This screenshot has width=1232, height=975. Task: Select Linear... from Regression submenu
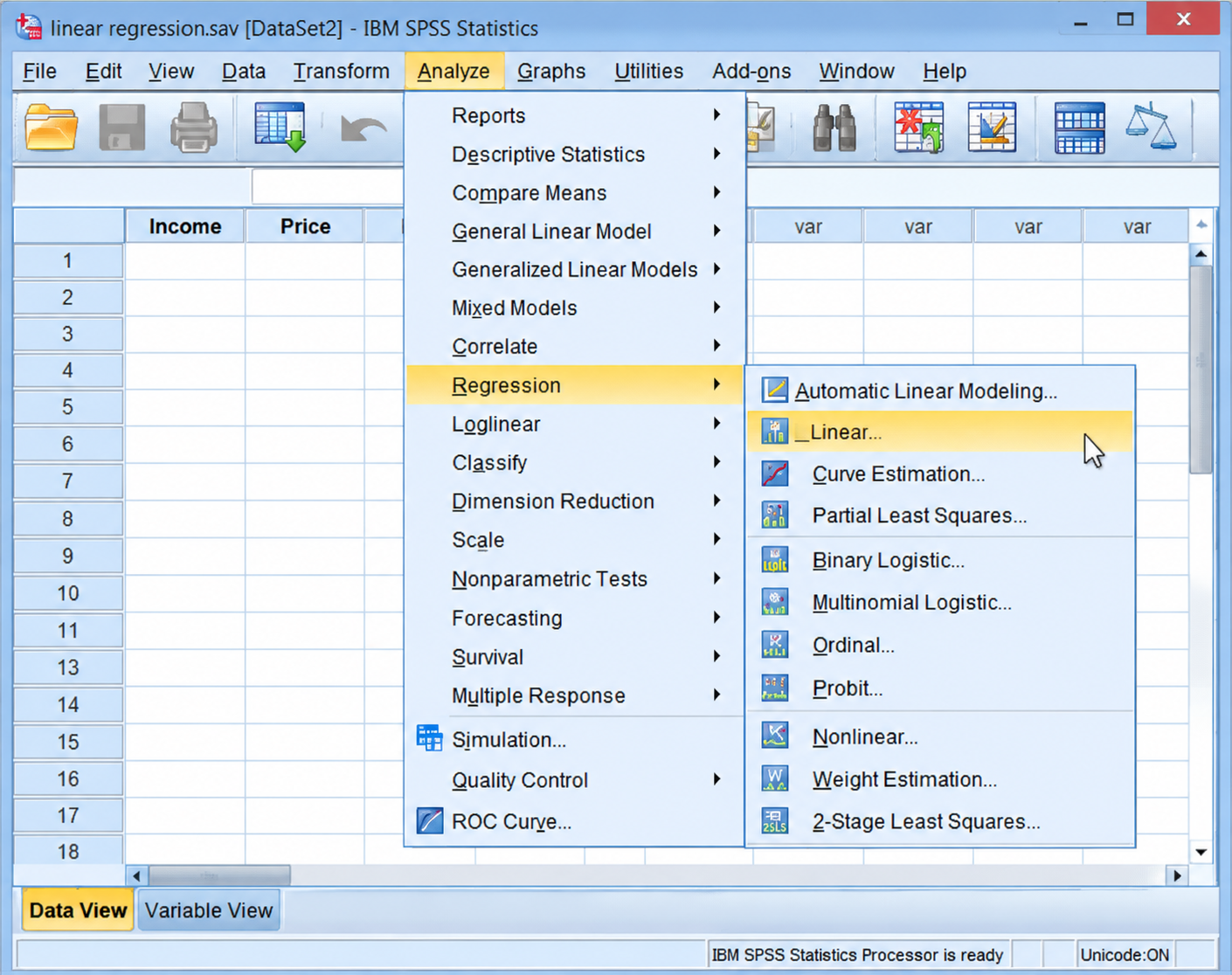[x=940, y=432]
